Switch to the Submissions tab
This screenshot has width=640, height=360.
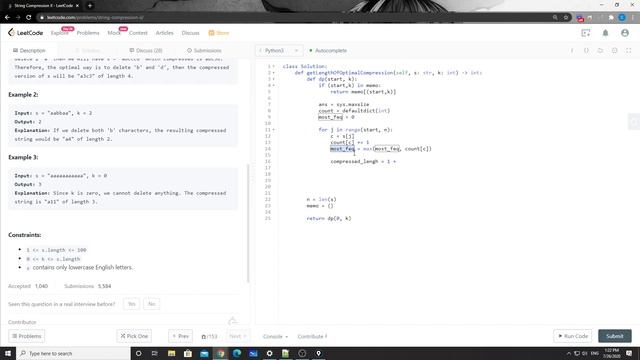204,51
